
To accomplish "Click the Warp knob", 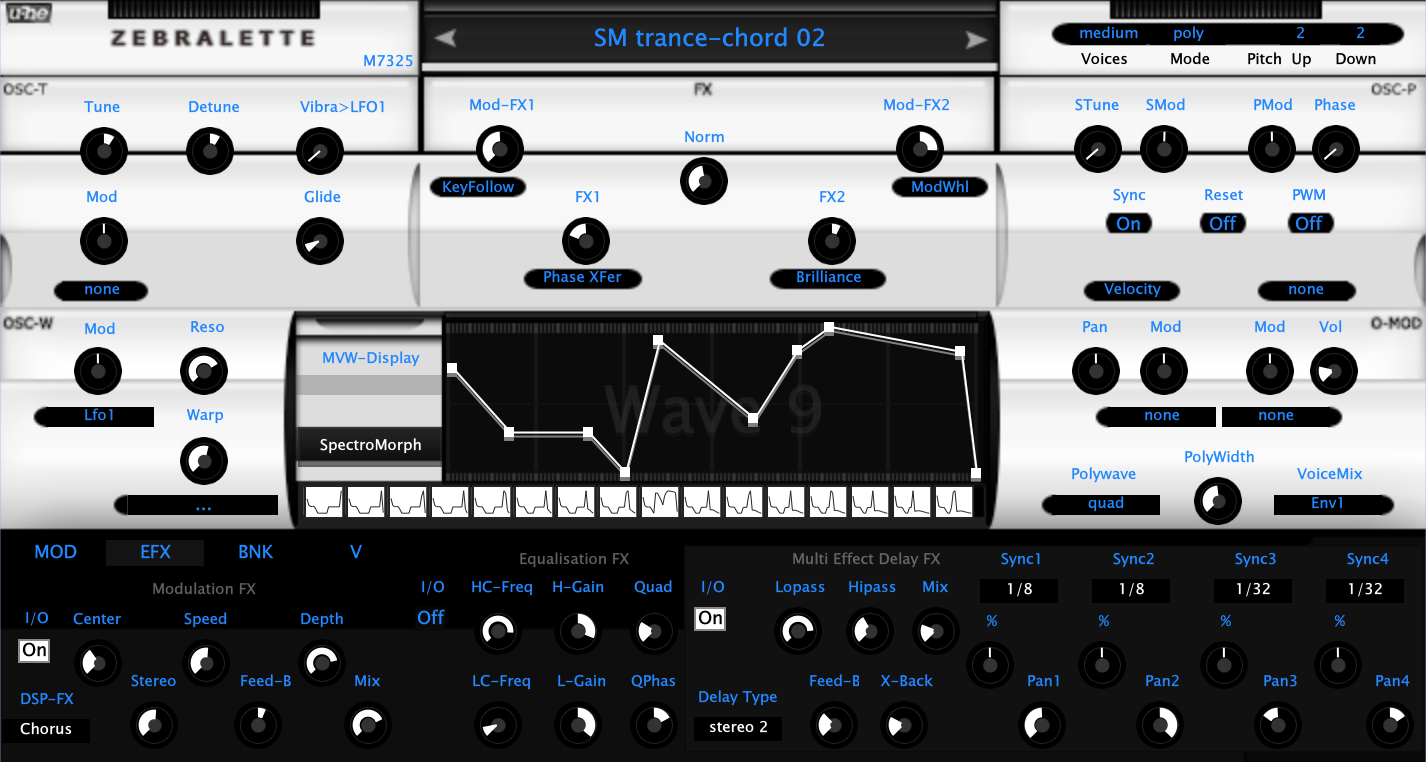I will [x=204, y=461].
